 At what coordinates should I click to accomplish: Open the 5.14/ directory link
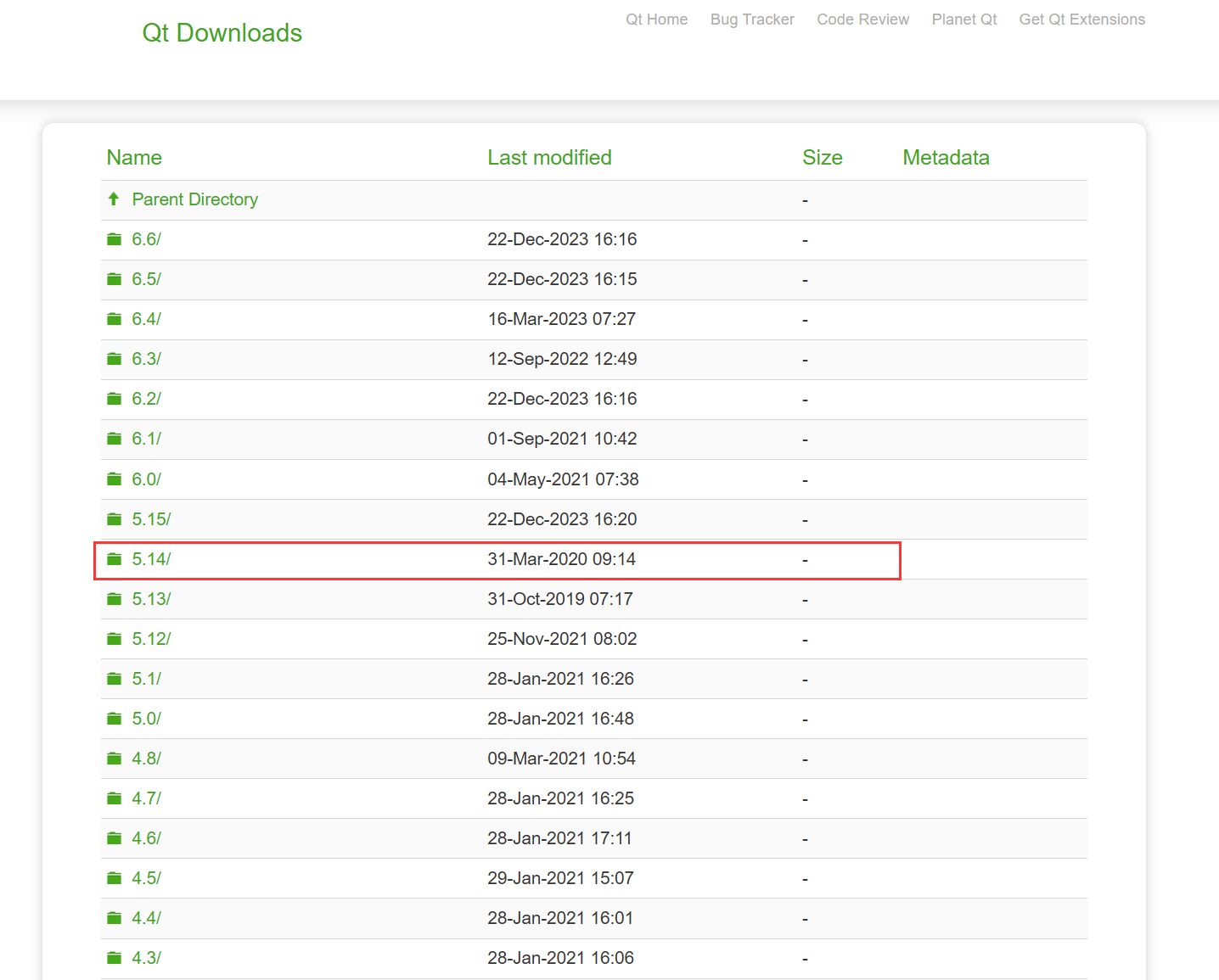151,559
